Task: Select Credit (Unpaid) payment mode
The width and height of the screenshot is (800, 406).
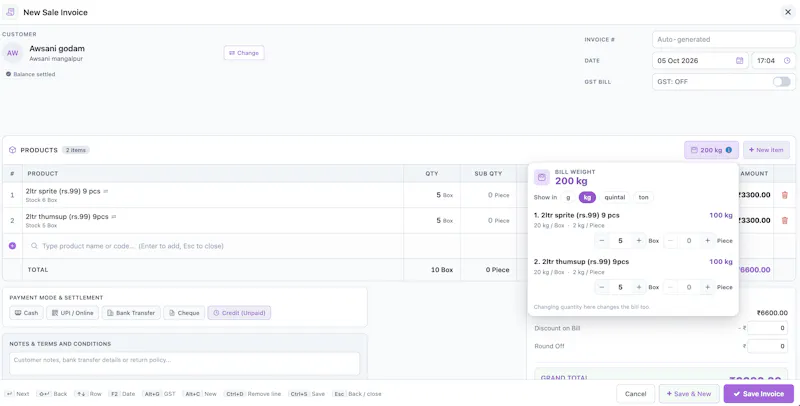Action: click(x=239, y=313)
